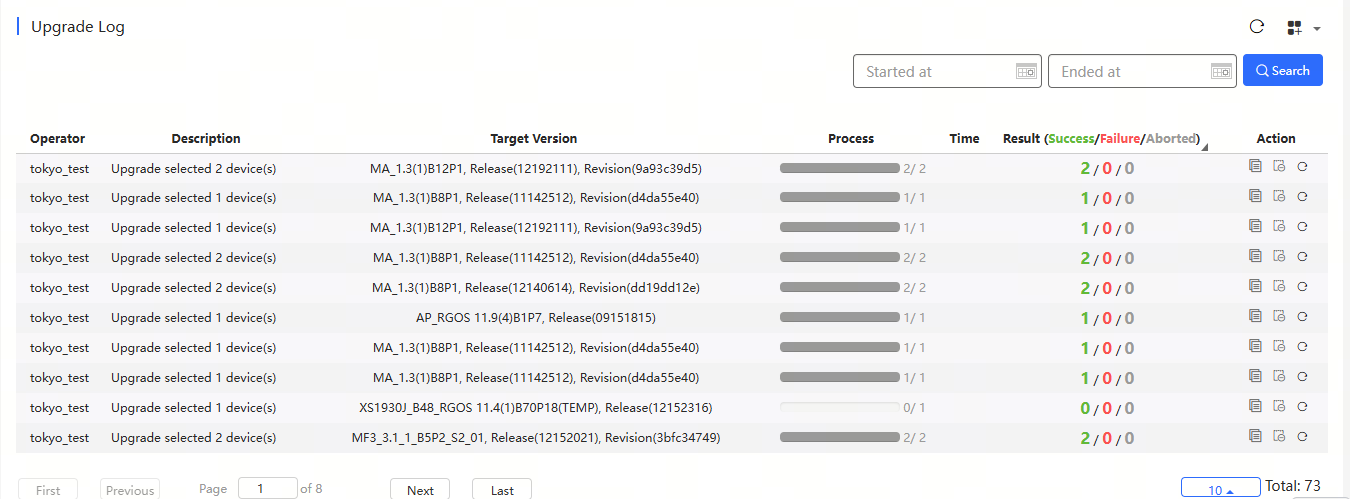Viewport: 1350px width, 499px height.
Task: Click the empty 0/1 progress bar
Action: (839, 408)
